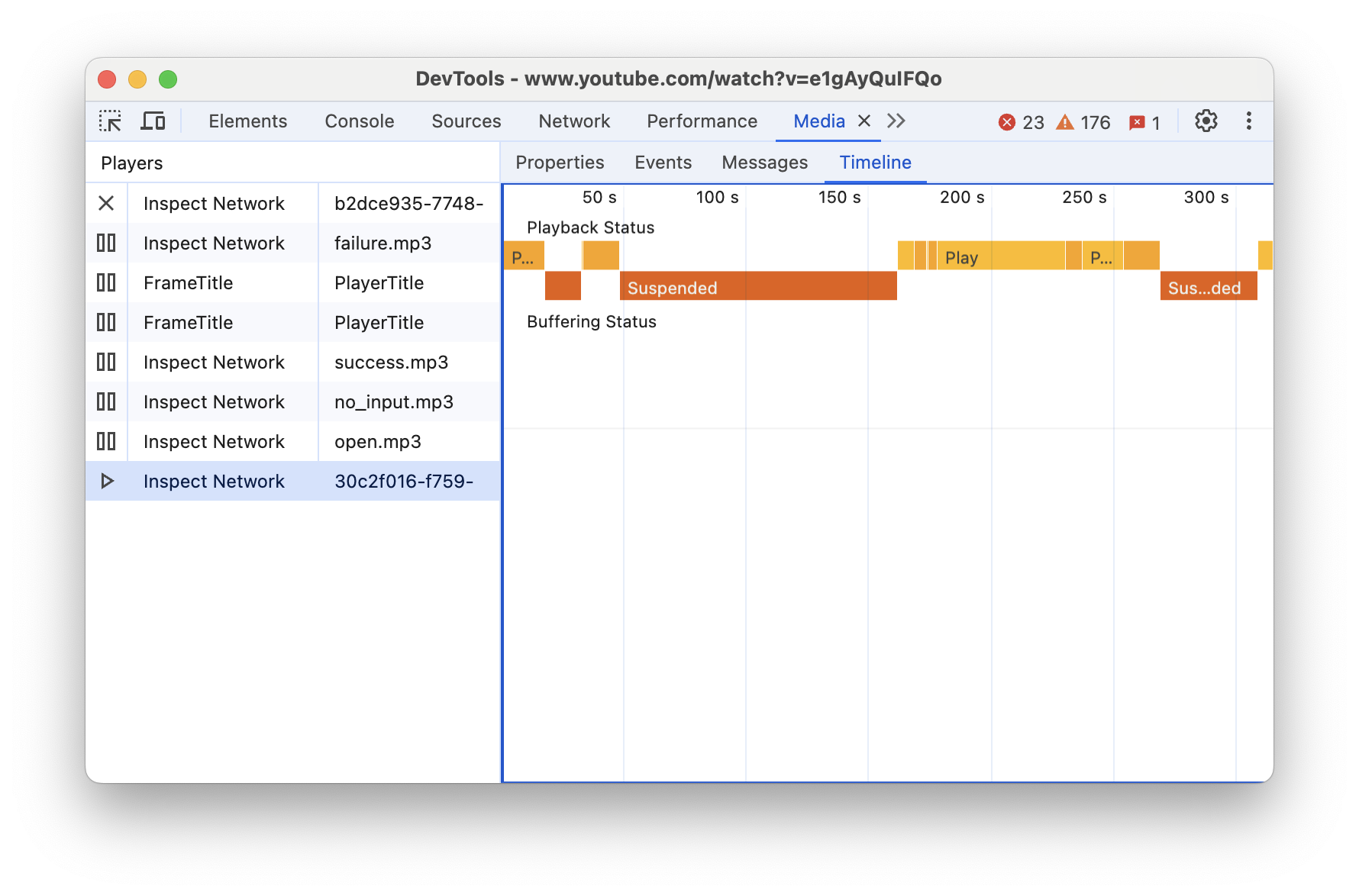Viewport: 1359px width, 896px height.
Task: Resume the 30c2f016-f759- player with its play icon
Action: pyautogui.click(x=106, y=481)
